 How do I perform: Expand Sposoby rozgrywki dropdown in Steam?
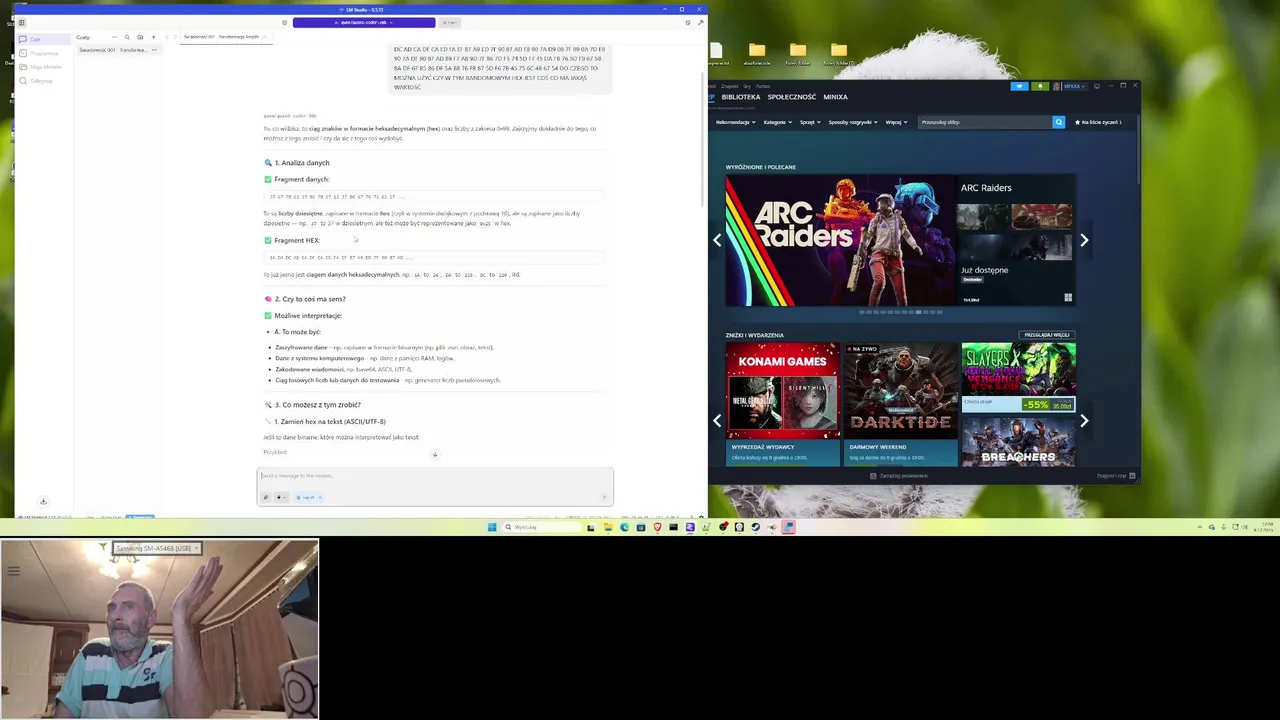click(853, 122)
